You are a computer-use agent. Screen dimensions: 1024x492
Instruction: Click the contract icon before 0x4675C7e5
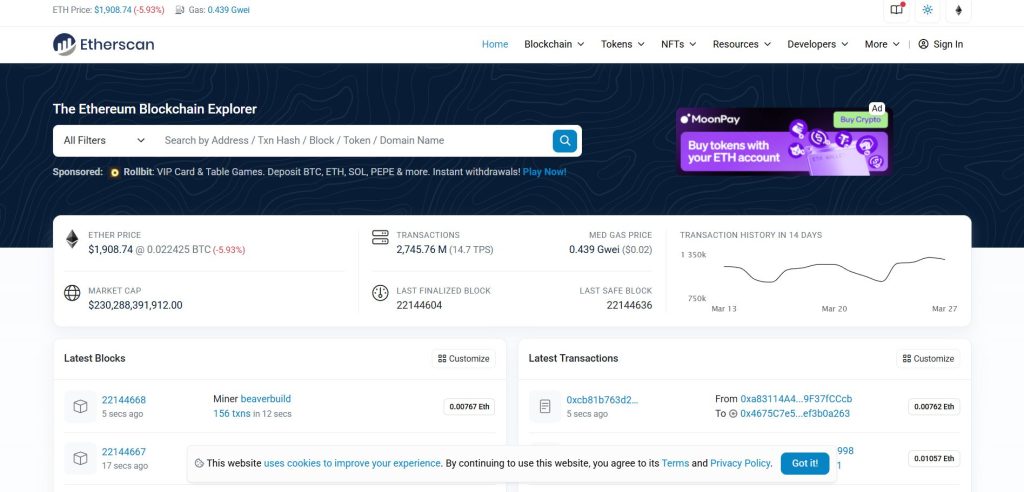pos(733,414)
